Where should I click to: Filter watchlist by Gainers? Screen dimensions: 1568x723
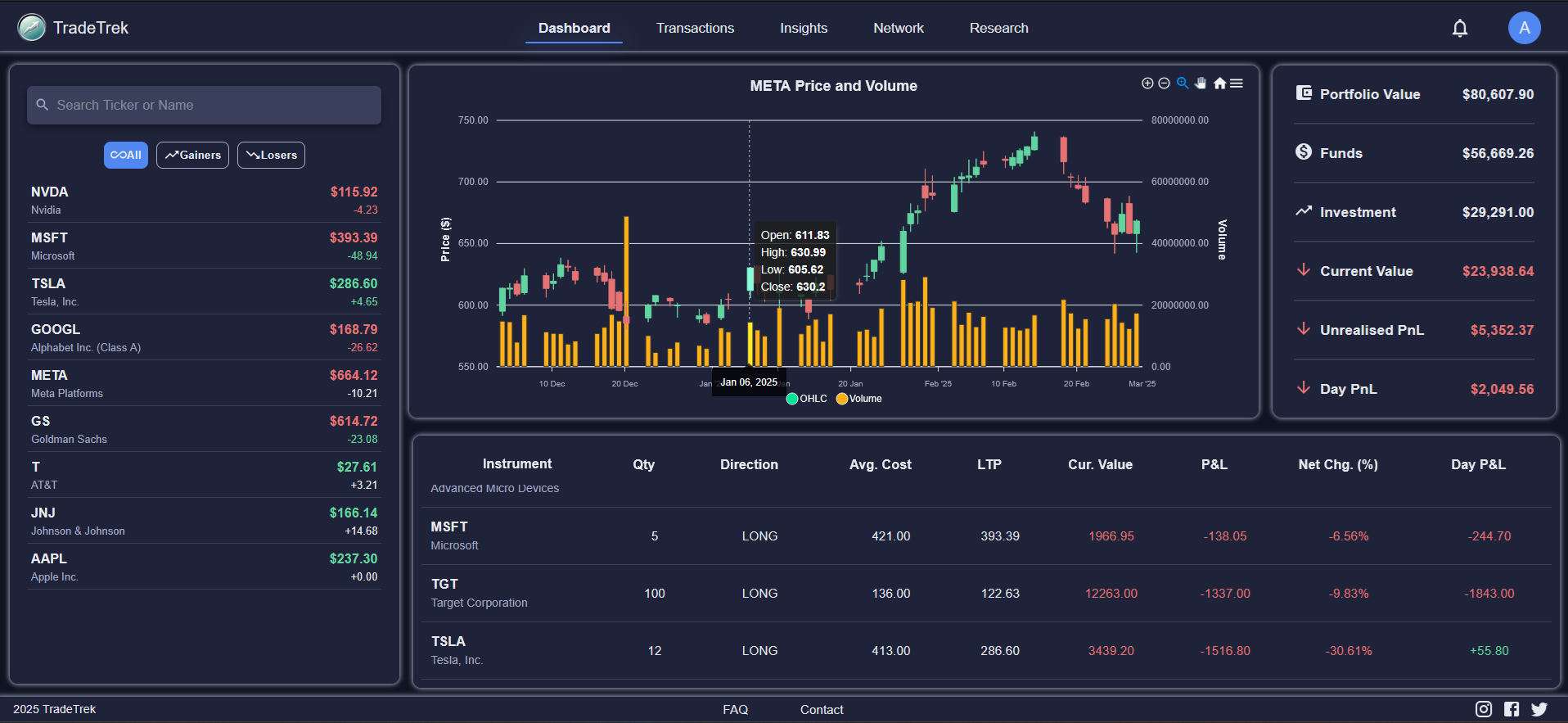193,155
